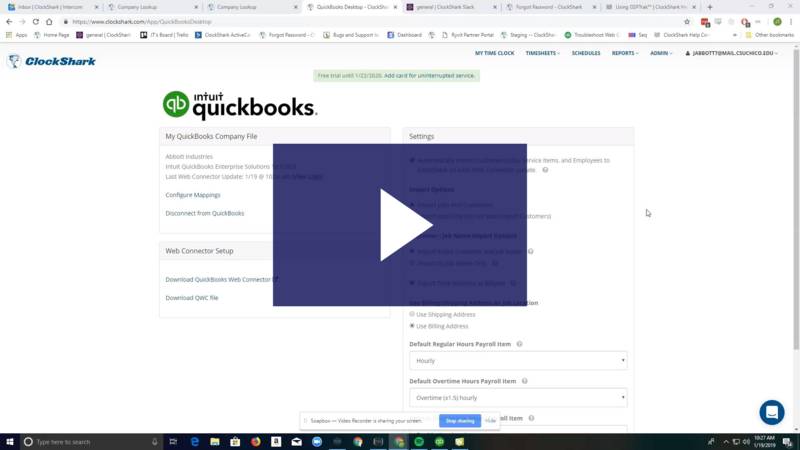Show hidden bookmarks with the overflow chevron
800x450 pixels.
click(735, 35)
